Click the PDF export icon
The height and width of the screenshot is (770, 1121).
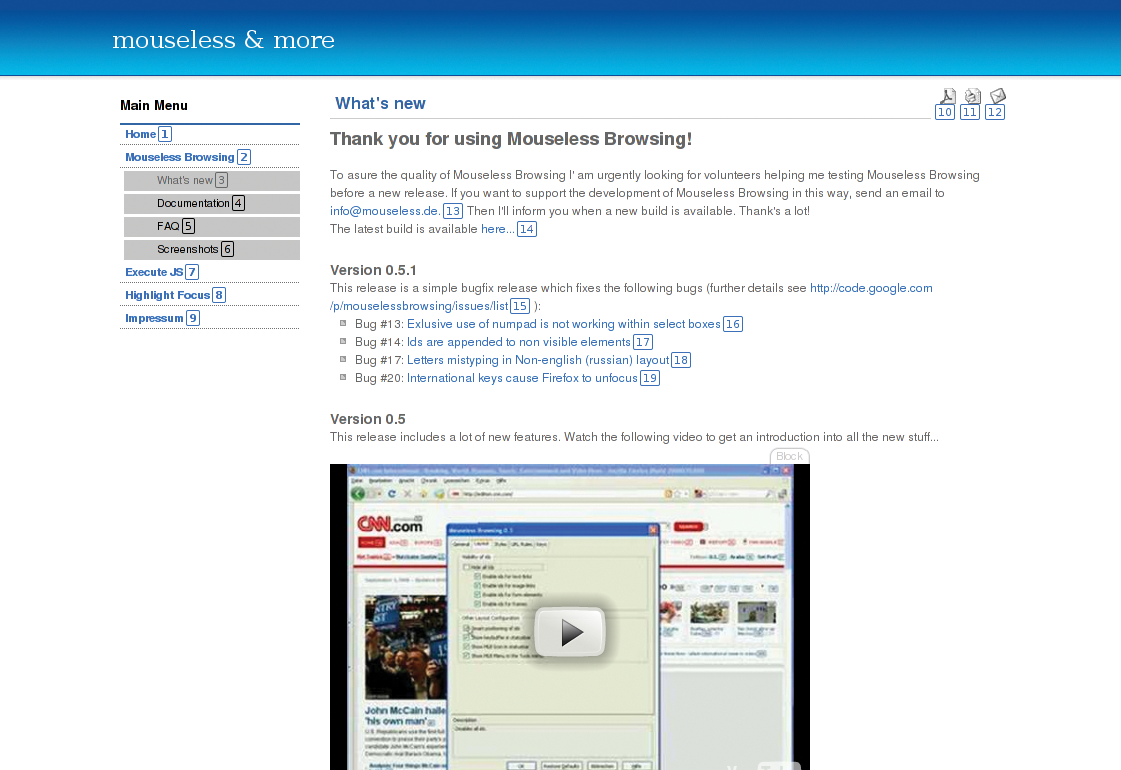(947, 97)
